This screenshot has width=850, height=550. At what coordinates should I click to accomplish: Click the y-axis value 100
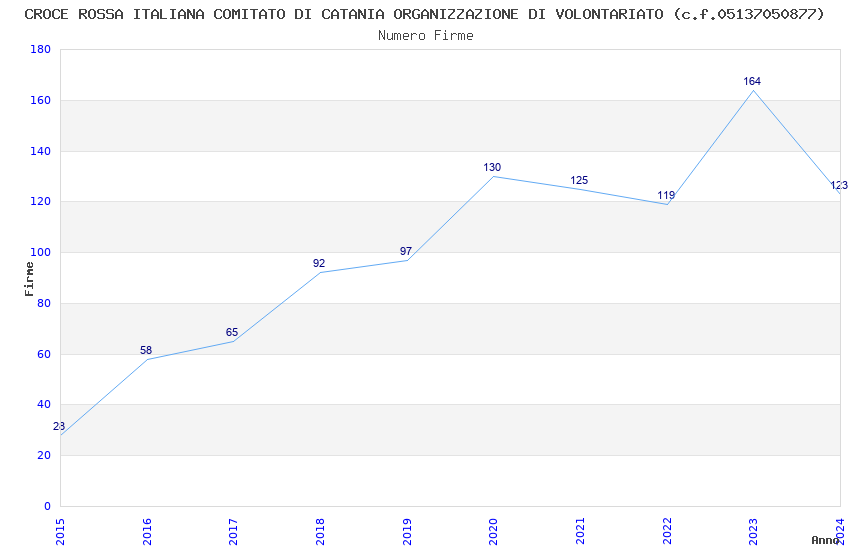(x=41, y=253)
